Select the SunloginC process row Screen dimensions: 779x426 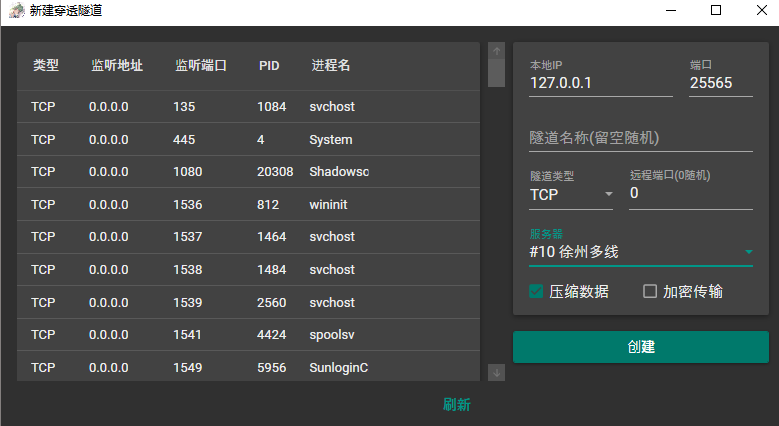[248, 367]
